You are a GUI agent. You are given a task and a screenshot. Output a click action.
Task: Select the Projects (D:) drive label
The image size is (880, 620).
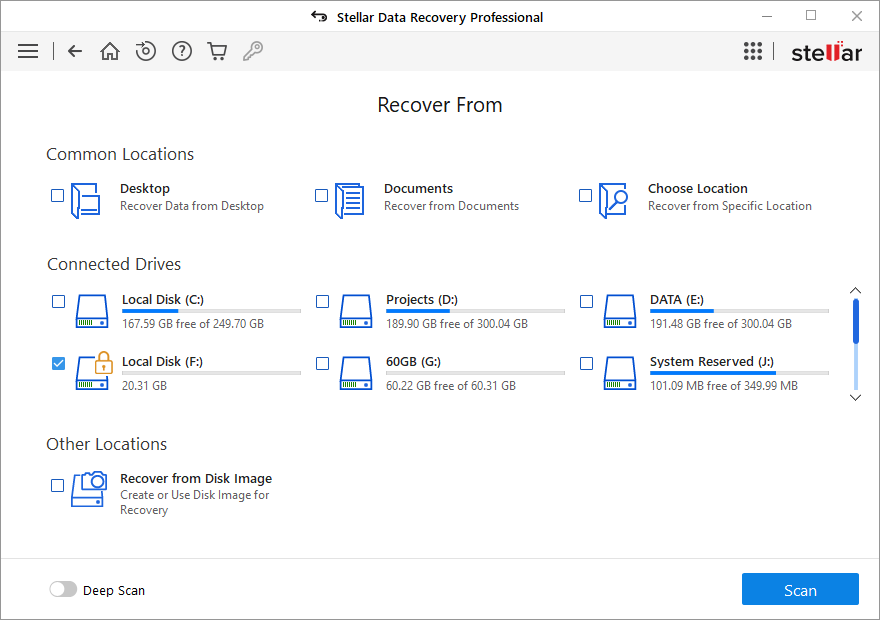pyautogui.click(x=420, y=299)
